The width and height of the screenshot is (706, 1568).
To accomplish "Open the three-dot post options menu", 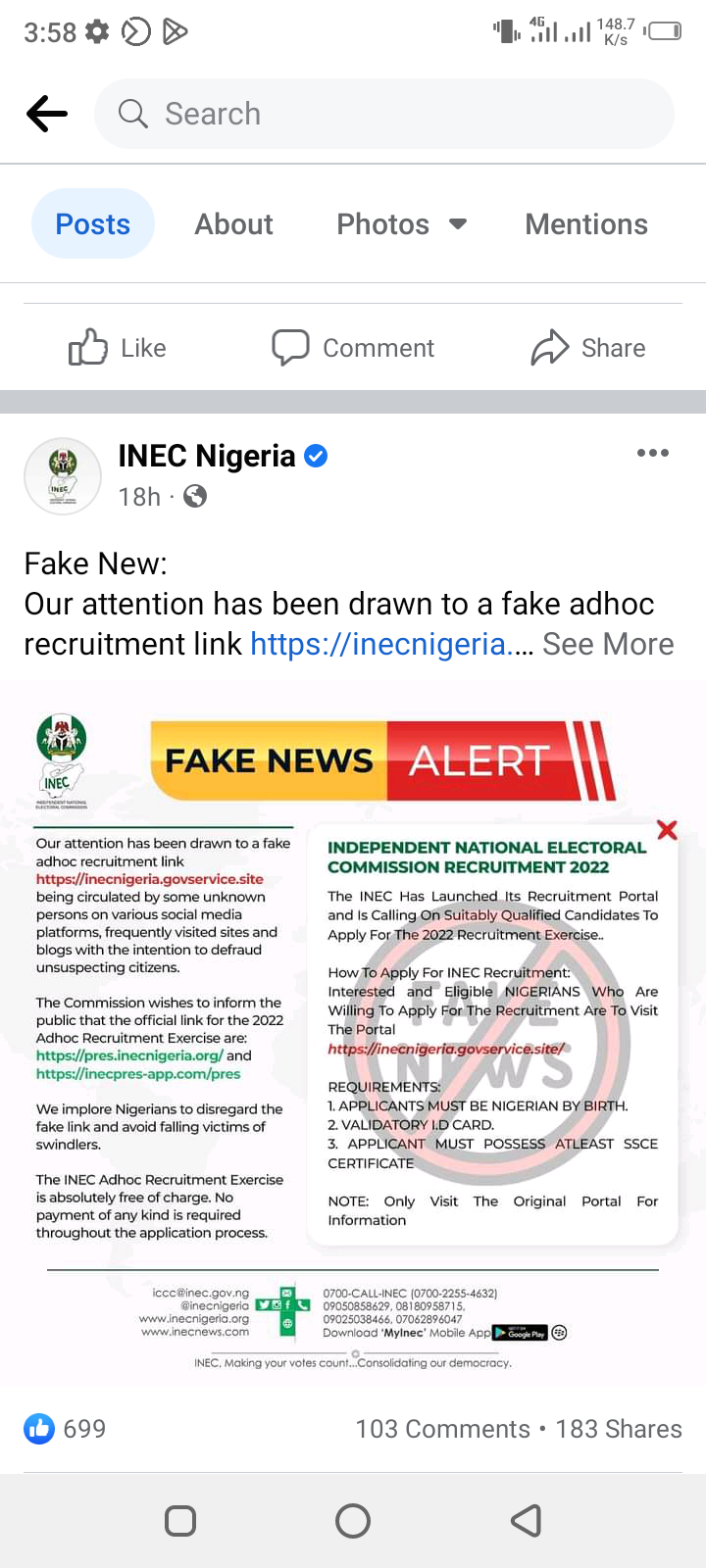I will [x=652, y=453].
